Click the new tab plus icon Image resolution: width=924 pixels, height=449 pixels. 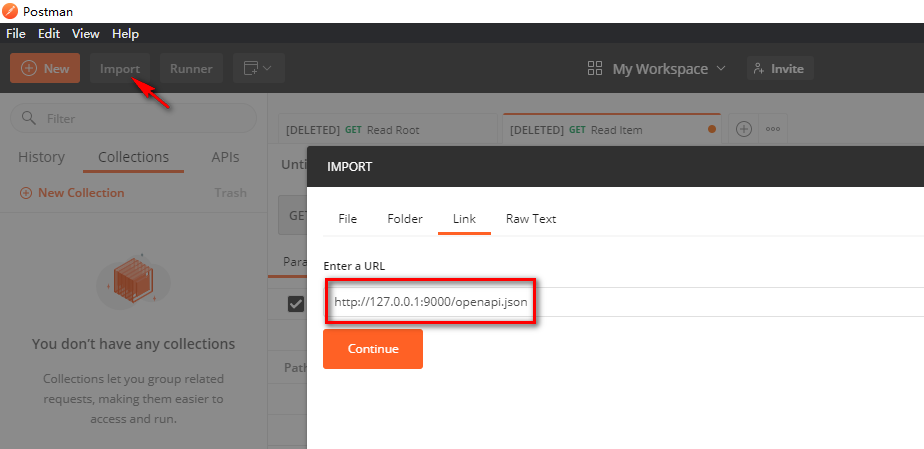[743, 129]
